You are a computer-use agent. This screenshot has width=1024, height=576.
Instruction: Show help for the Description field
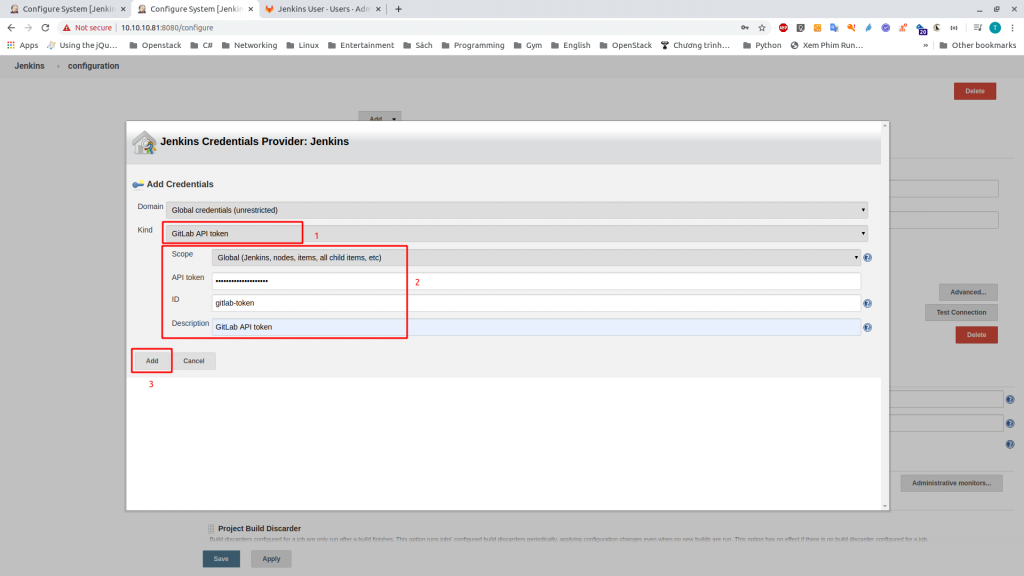click(x=867, y=327)
